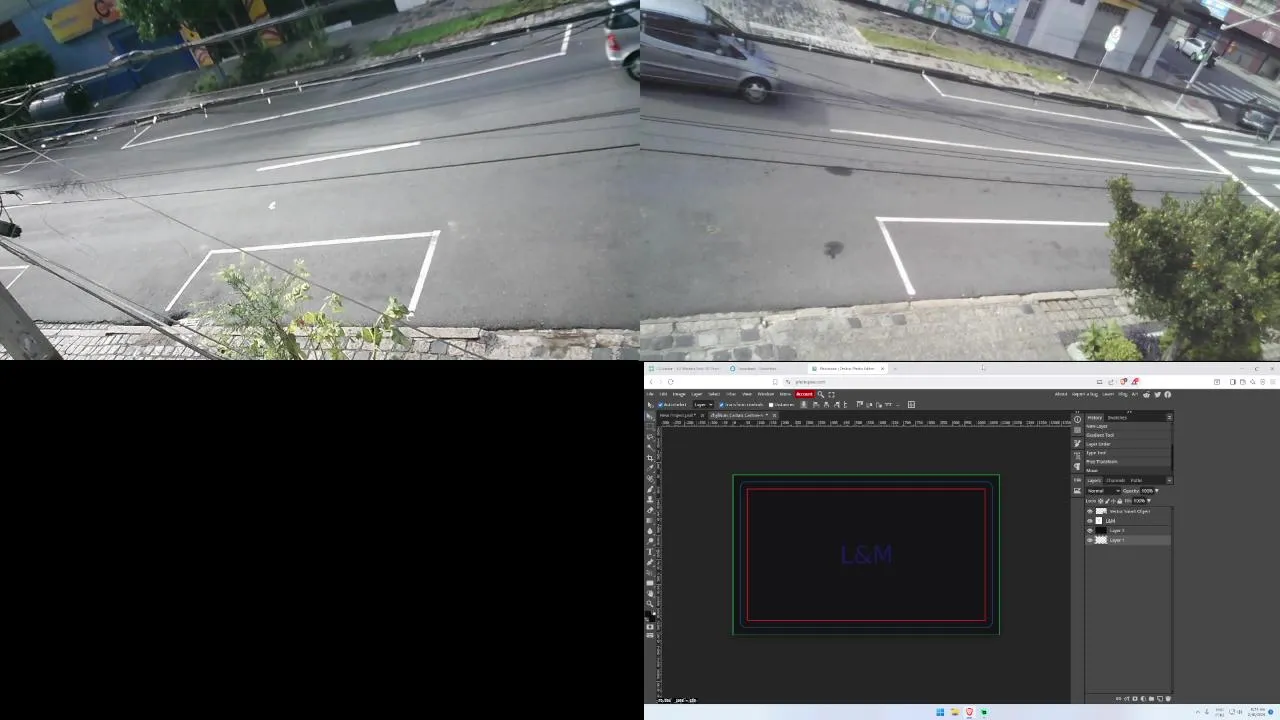Select the Layer 2 thumbnail in Layers
This screenshot has width=1280, height=720.
(x=1101, y=530)
